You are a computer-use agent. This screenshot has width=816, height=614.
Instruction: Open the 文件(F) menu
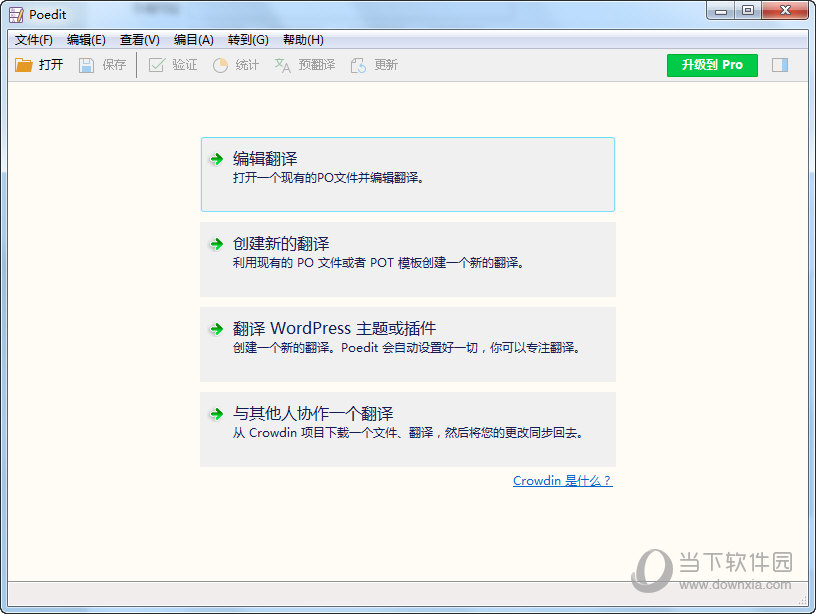pos(34,40)
